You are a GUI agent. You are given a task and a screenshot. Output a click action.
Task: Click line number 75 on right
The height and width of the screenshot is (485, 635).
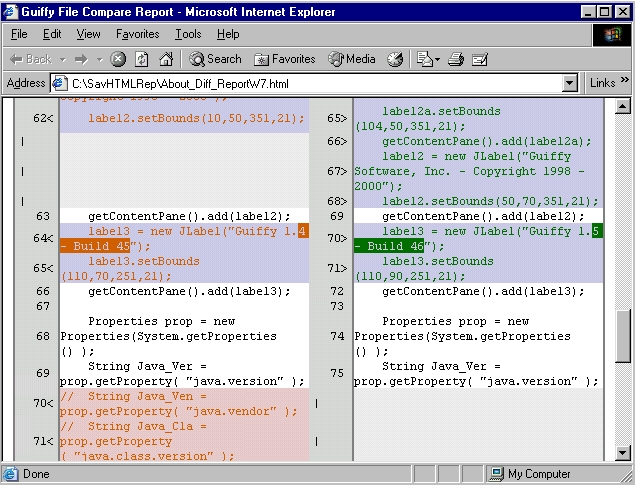tap(337, 373)
